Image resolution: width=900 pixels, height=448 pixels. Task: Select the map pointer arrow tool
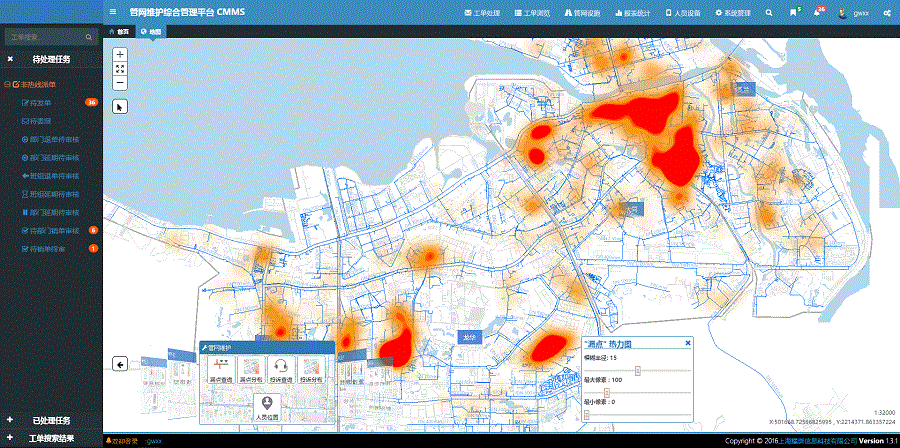120,105
